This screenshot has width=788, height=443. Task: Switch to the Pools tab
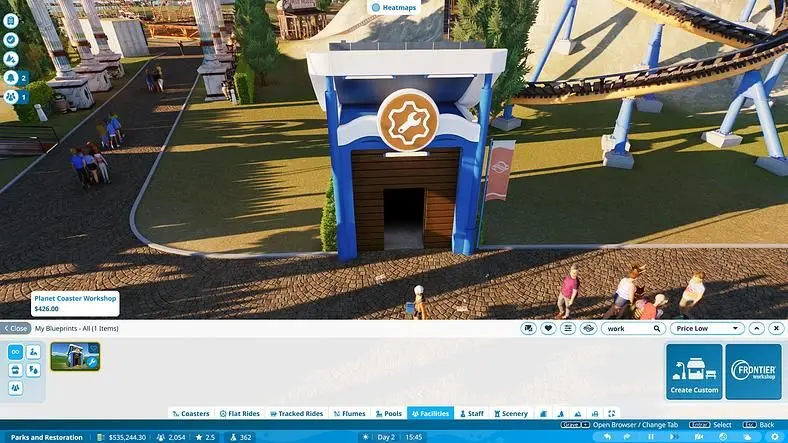(389, 413)
